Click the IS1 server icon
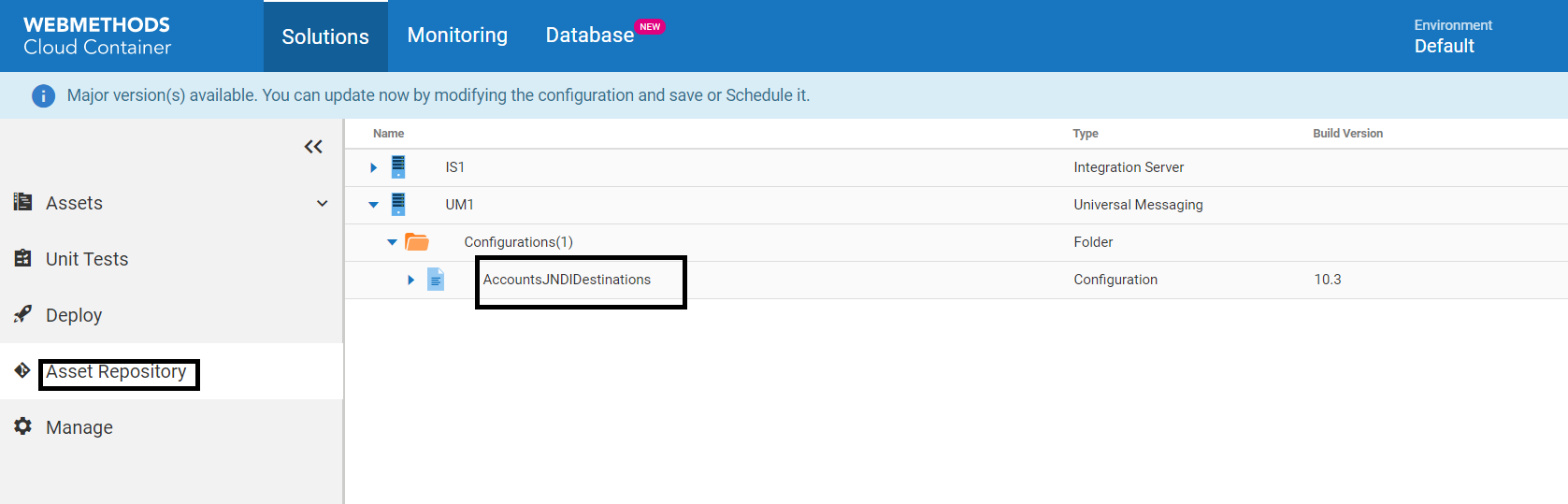This screenshot has width=1568, height=504. pos(398,167)
